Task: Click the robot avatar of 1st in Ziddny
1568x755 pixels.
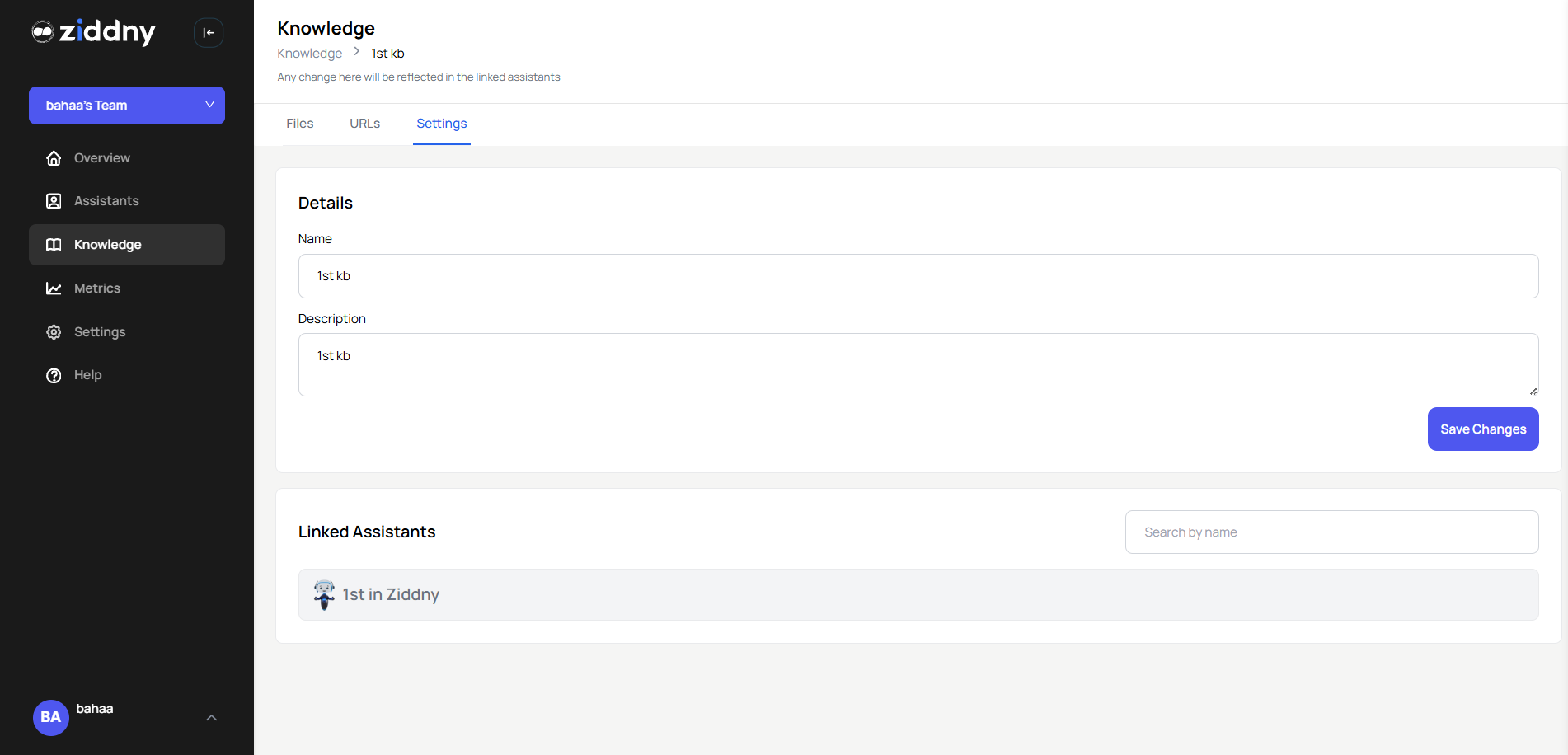Action: [x=324, y=594]
